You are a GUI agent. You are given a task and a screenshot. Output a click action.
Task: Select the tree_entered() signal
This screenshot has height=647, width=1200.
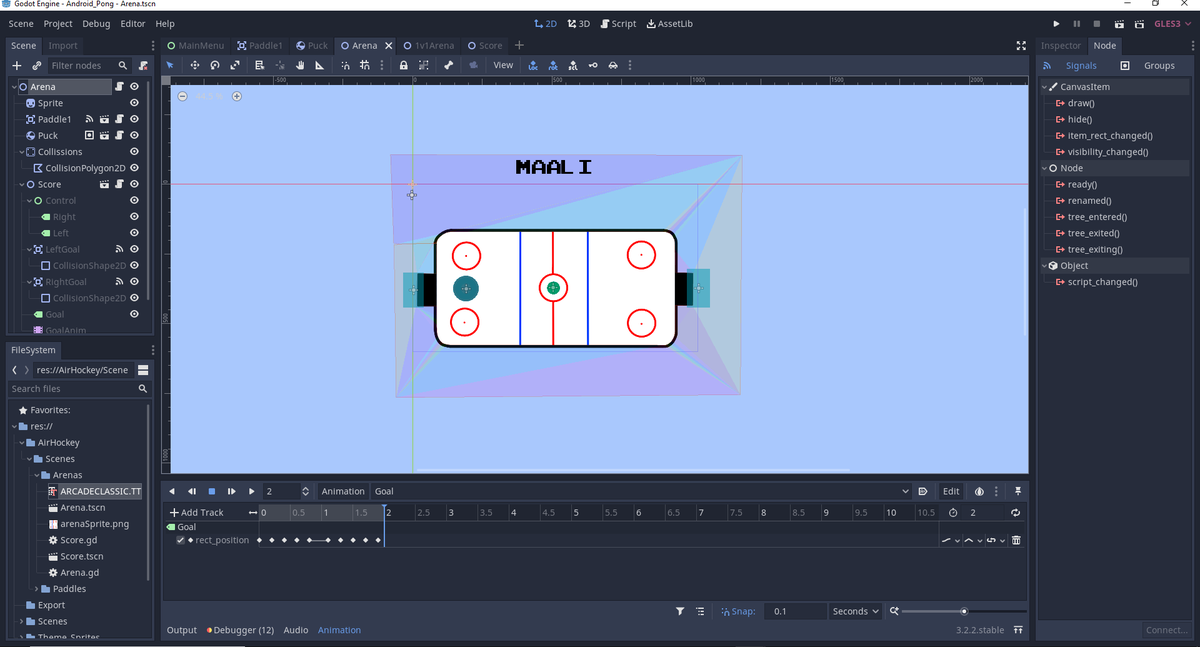point(1097,217)
